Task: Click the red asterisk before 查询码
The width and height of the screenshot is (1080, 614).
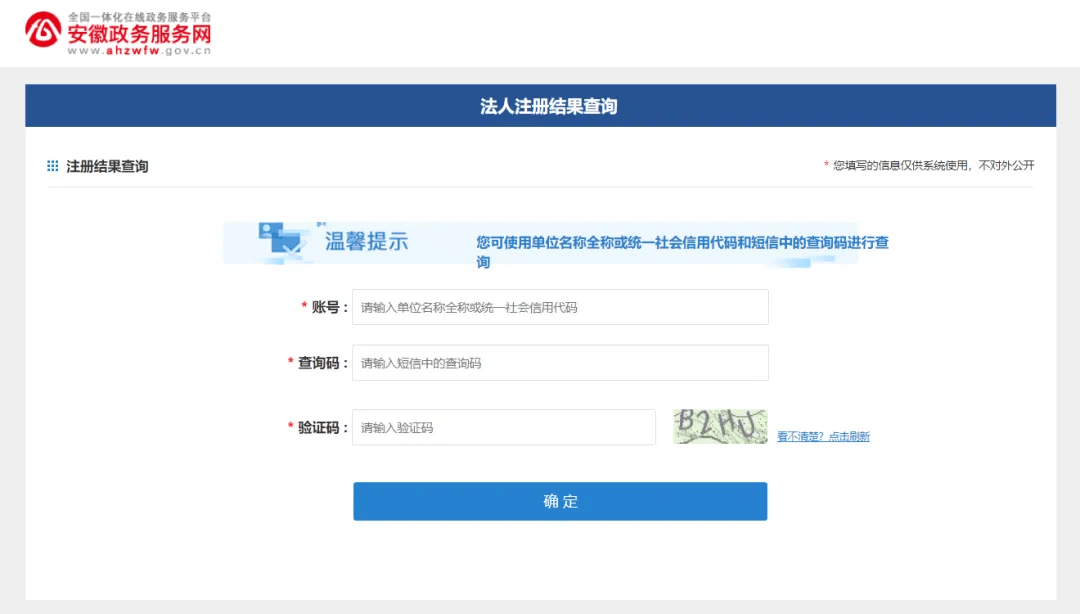Action: coord(291,362)
